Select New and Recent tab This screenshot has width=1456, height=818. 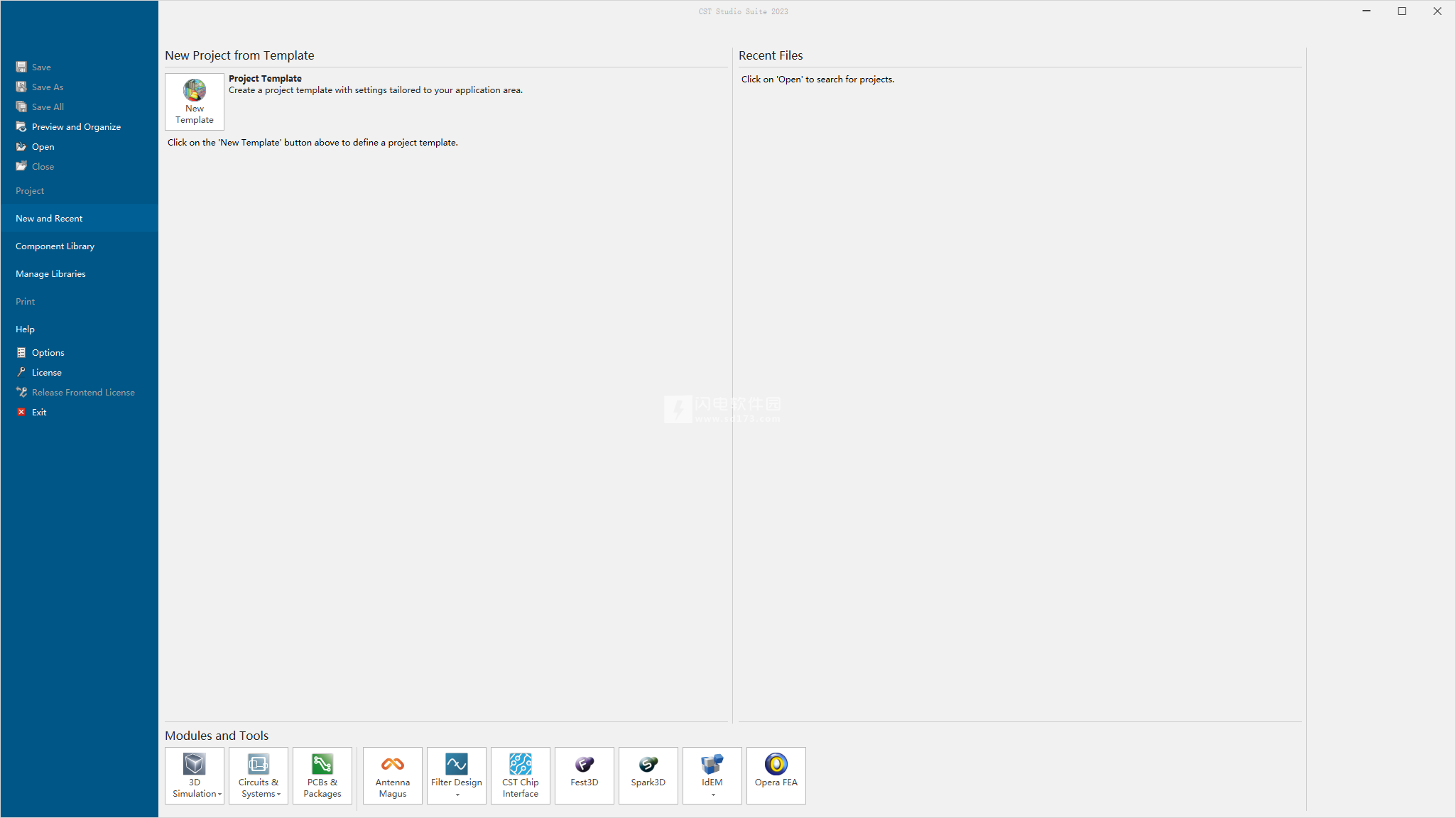(x=79, y=218)
